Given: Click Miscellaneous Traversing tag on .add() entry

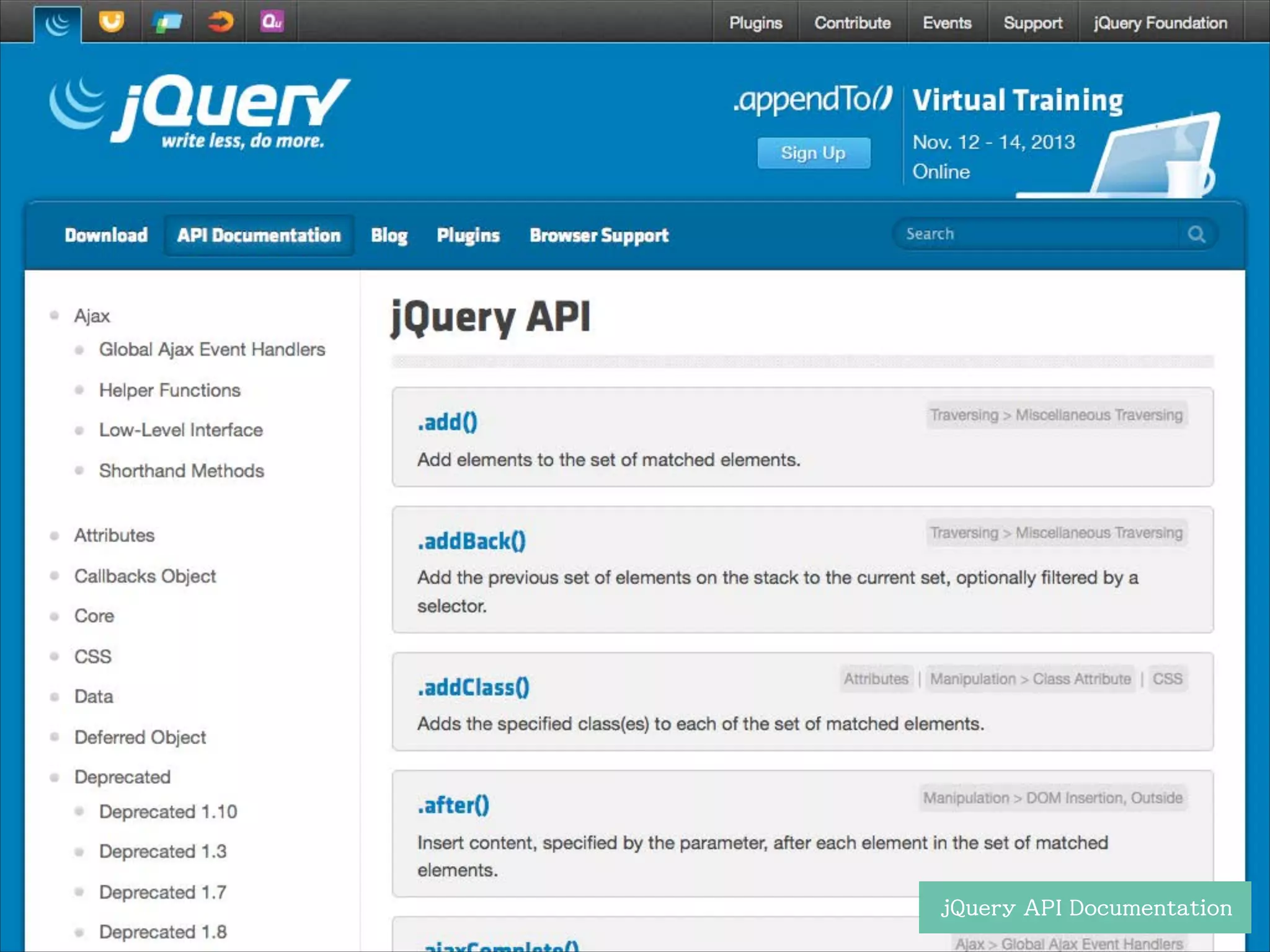Looking at the screenshot, I should click(1099, 415).
